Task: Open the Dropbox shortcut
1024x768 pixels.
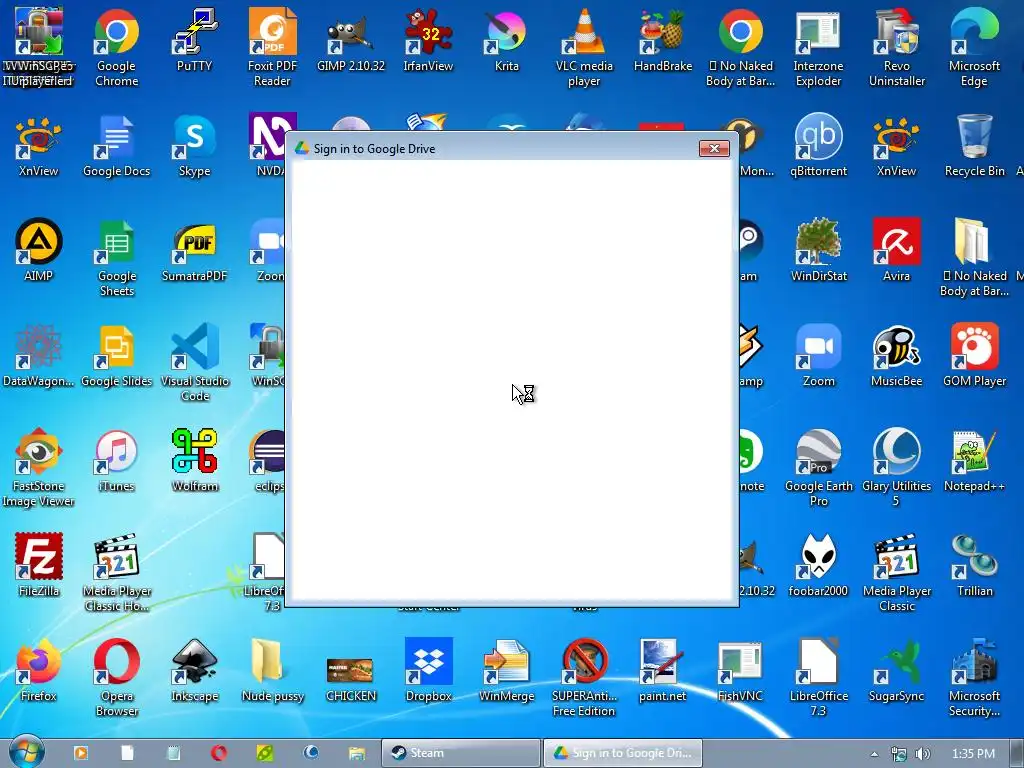Action: pyautogui.click(x=428, y=670)
